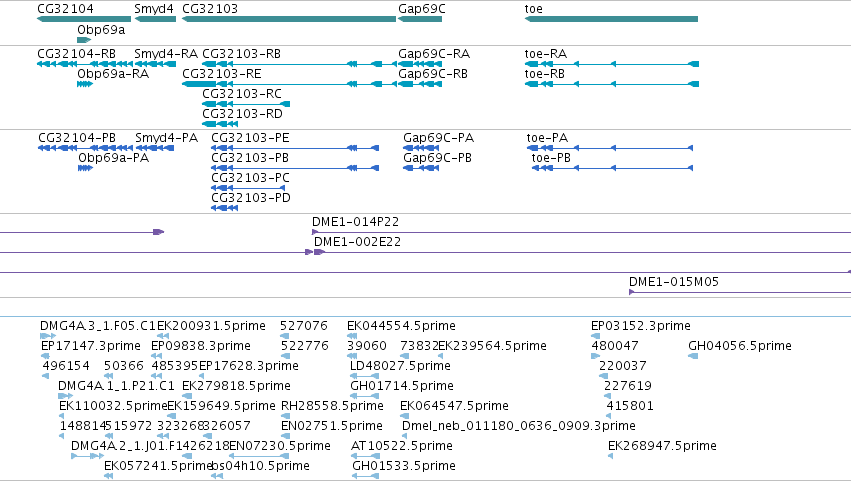
Task: Select the EP17147.3prime label
Action: point(91,346)
